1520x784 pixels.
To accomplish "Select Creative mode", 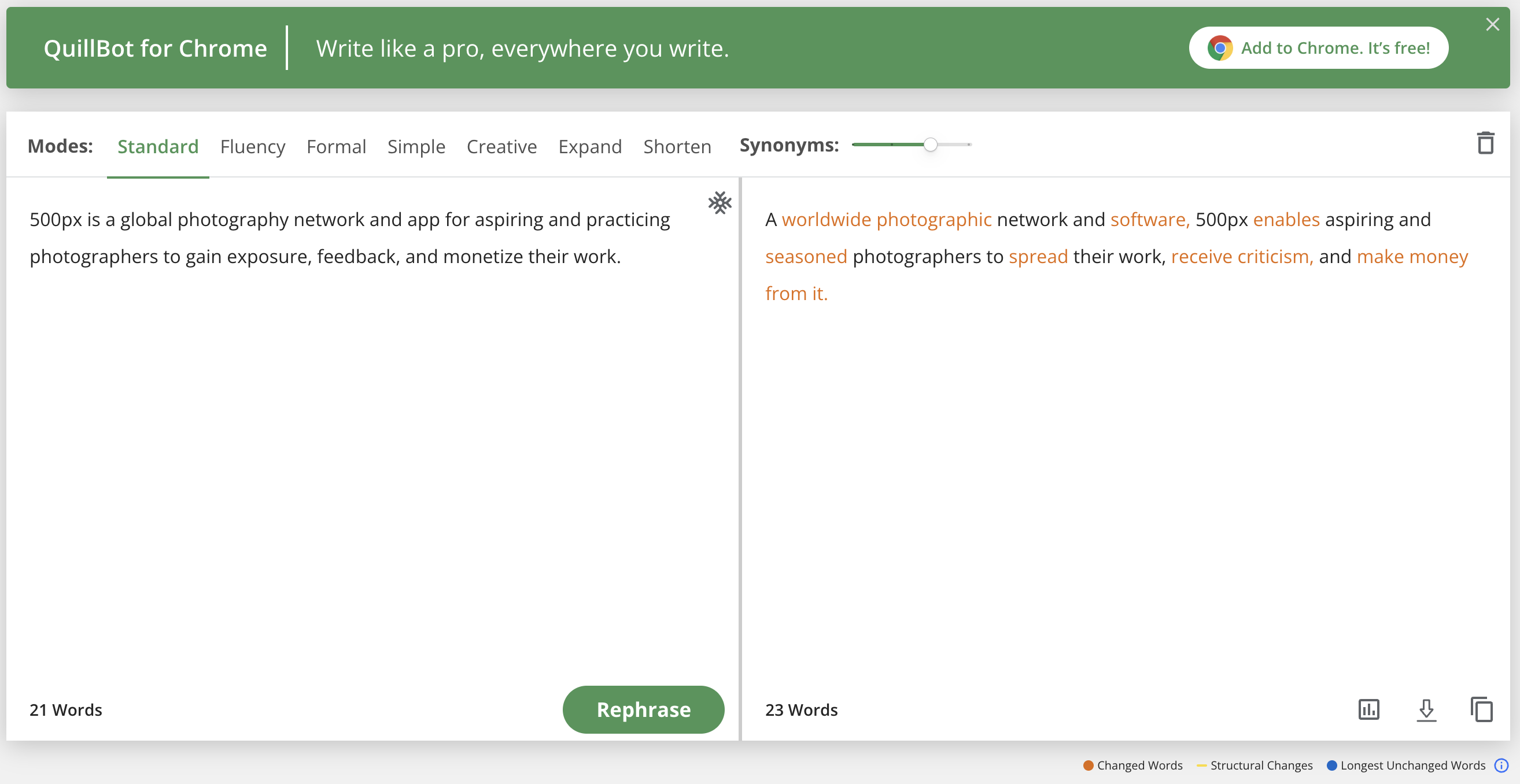I will pyautogui.click(x=501, y=146).
